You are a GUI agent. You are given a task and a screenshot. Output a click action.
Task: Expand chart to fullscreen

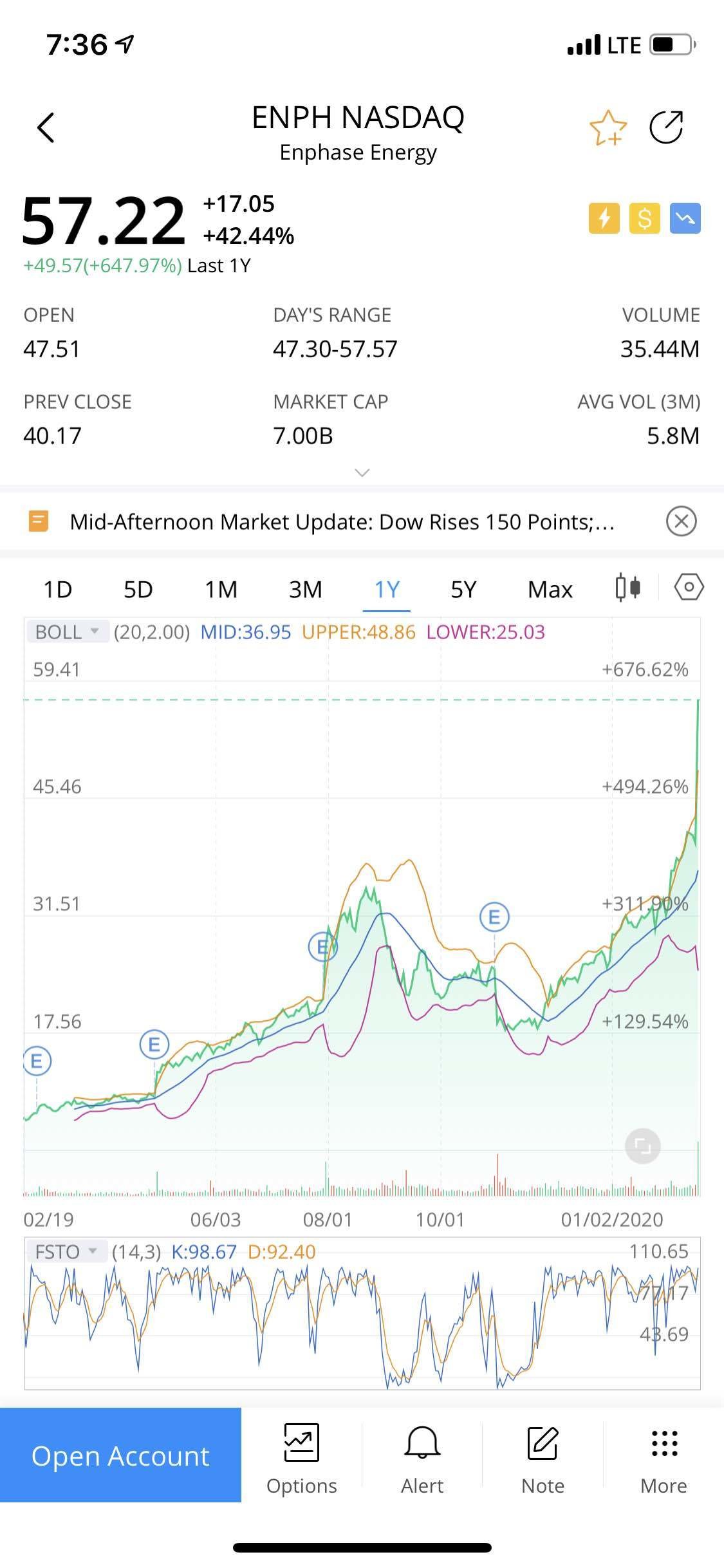[x=642, y=1146]
